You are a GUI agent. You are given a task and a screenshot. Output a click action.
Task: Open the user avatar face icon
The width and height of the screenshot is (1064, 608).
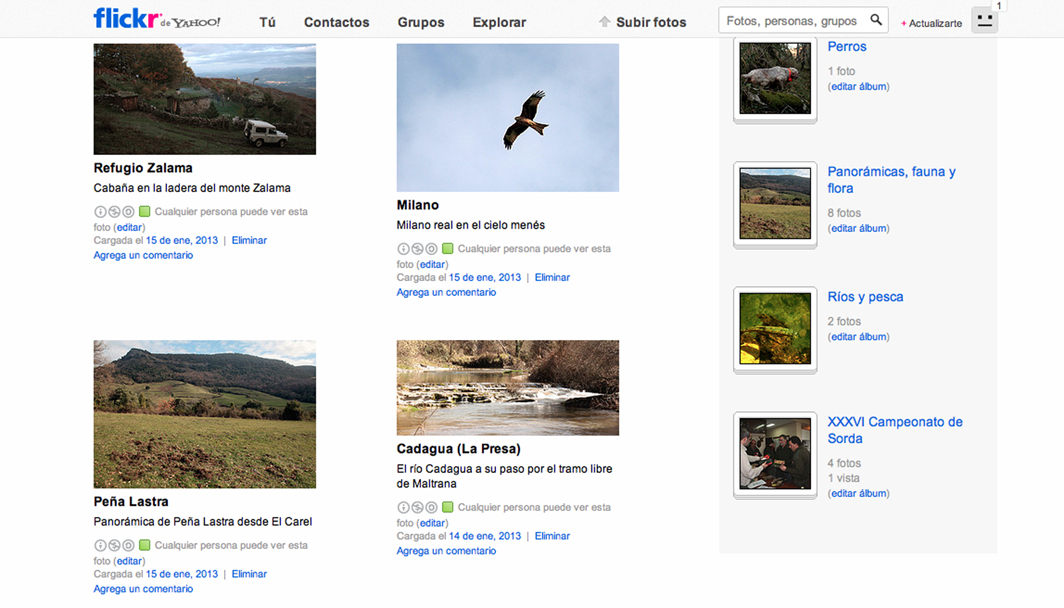click(x=984, y=21)
